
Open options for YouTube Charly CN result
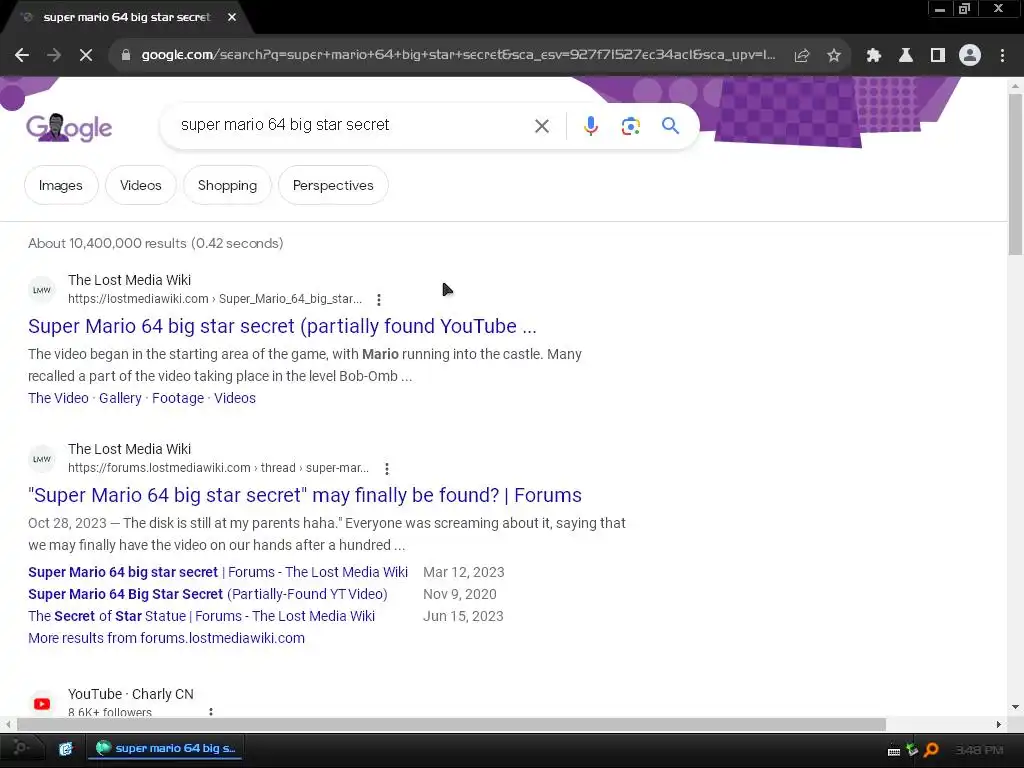pyautogui.click(x=210, y=712)
